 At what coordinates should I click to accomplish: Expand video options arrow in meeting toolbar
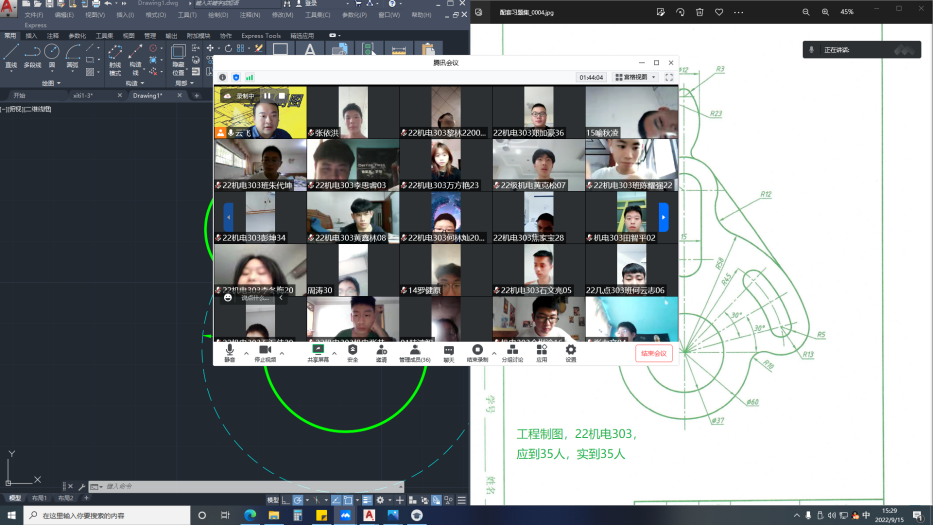282,354
